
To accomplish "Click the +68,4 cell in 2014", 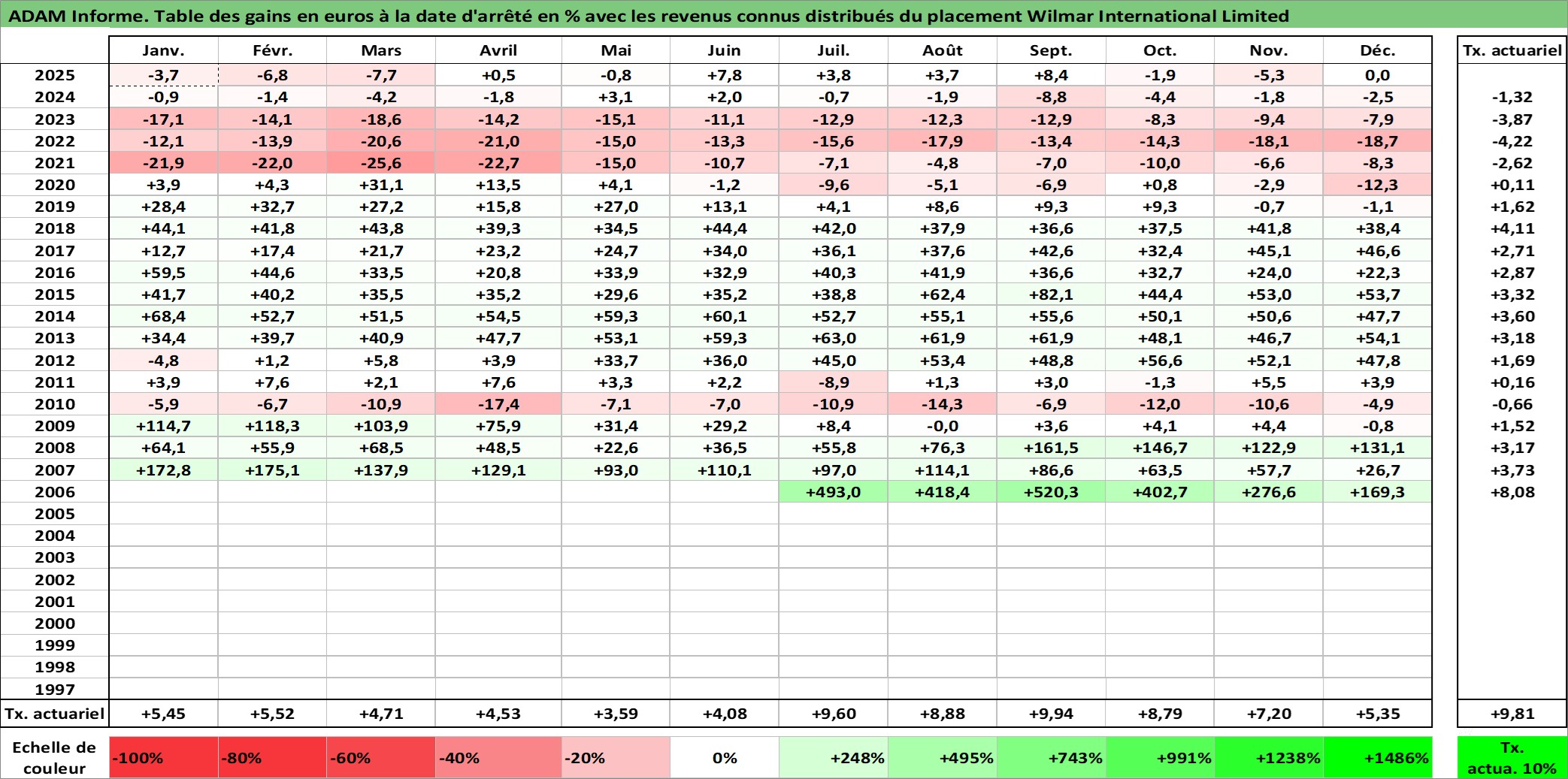I will [x=164, y=316].
